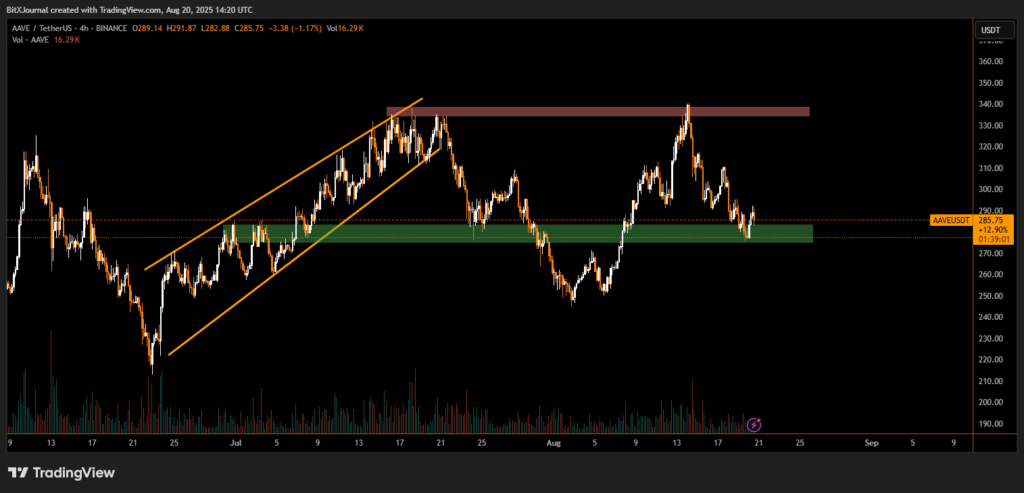The width and height of the screenshot is (1024, 493).
Task: Select the upper orange channel trendline
Action: pos(285,183)
